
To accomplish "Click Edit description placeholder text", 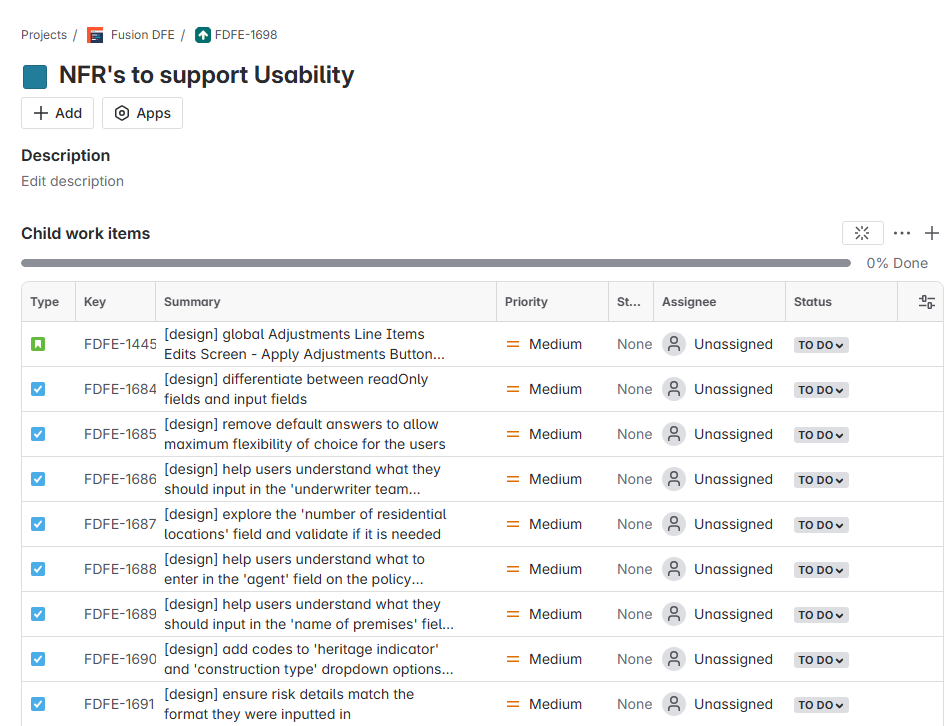I will 73,181.
